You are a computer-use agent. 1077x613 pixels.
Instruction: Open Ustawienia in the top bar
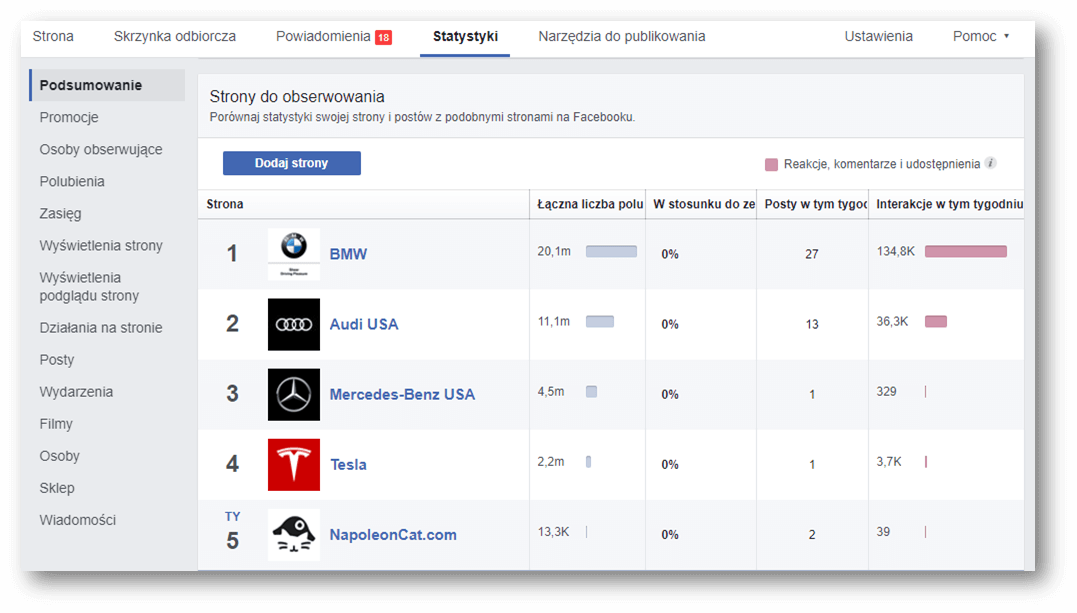click(878, 36)
